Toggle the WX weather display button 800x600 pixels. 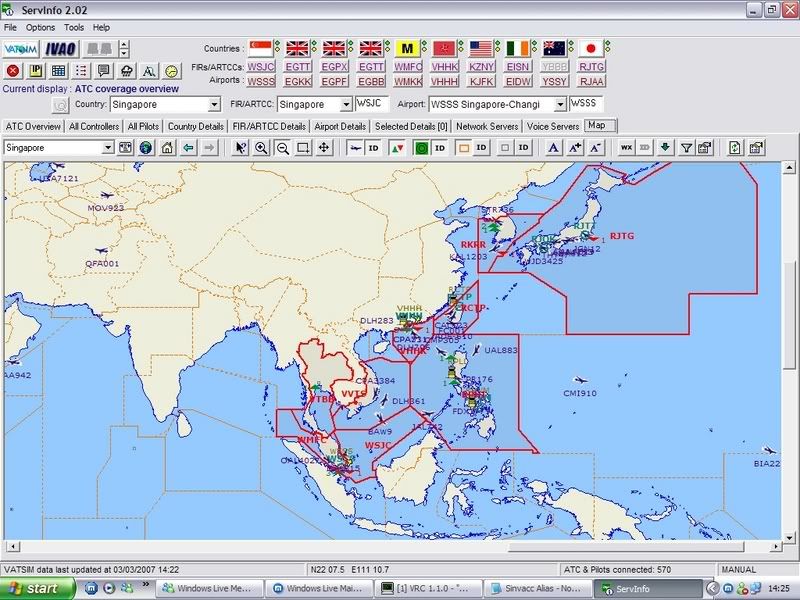coord(626,147)
